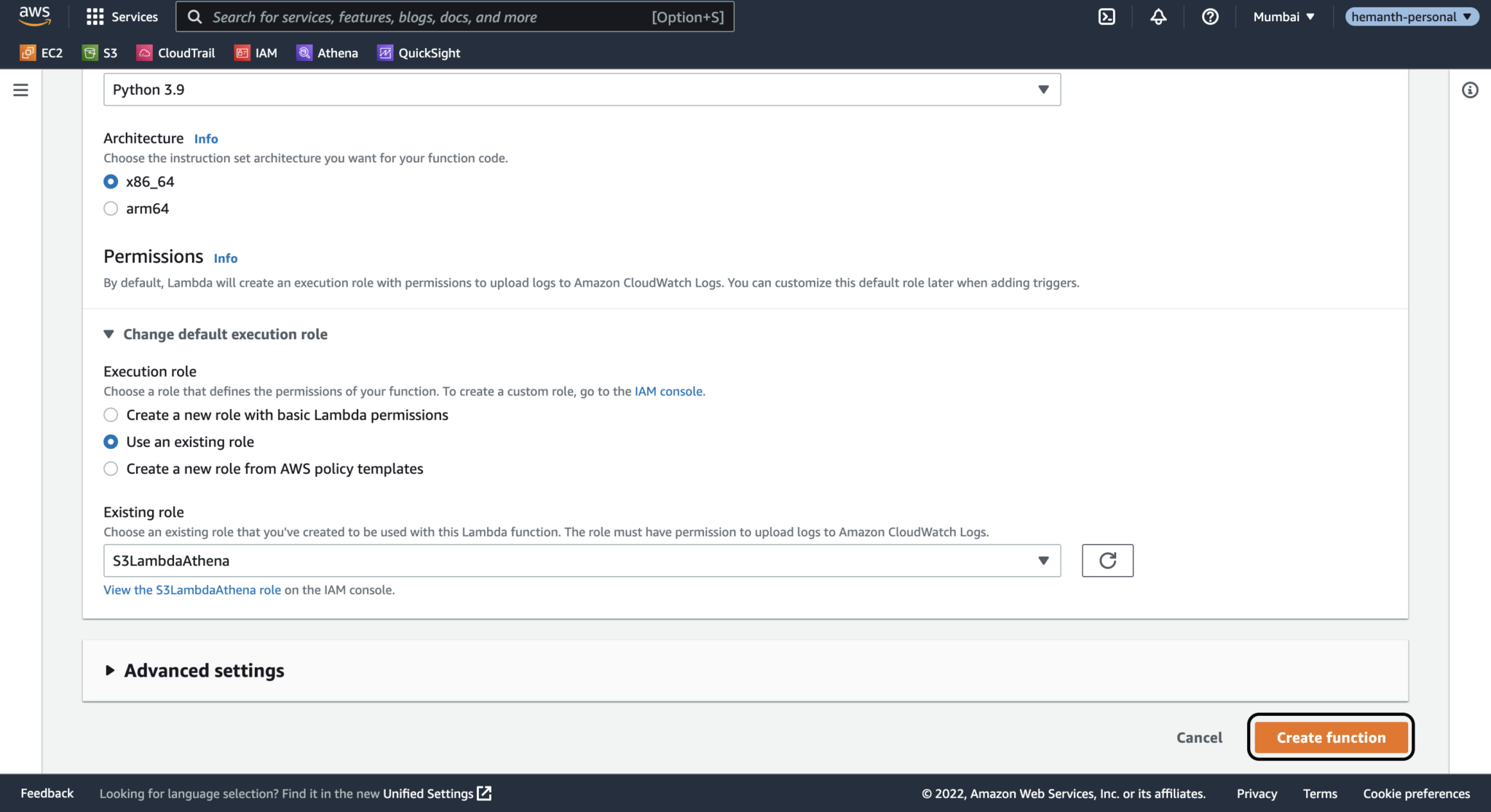The width and height of the screenshot is (1491, 812).
Task: Open the QuickSight service favorite
Action: click(x=419, y=52)
